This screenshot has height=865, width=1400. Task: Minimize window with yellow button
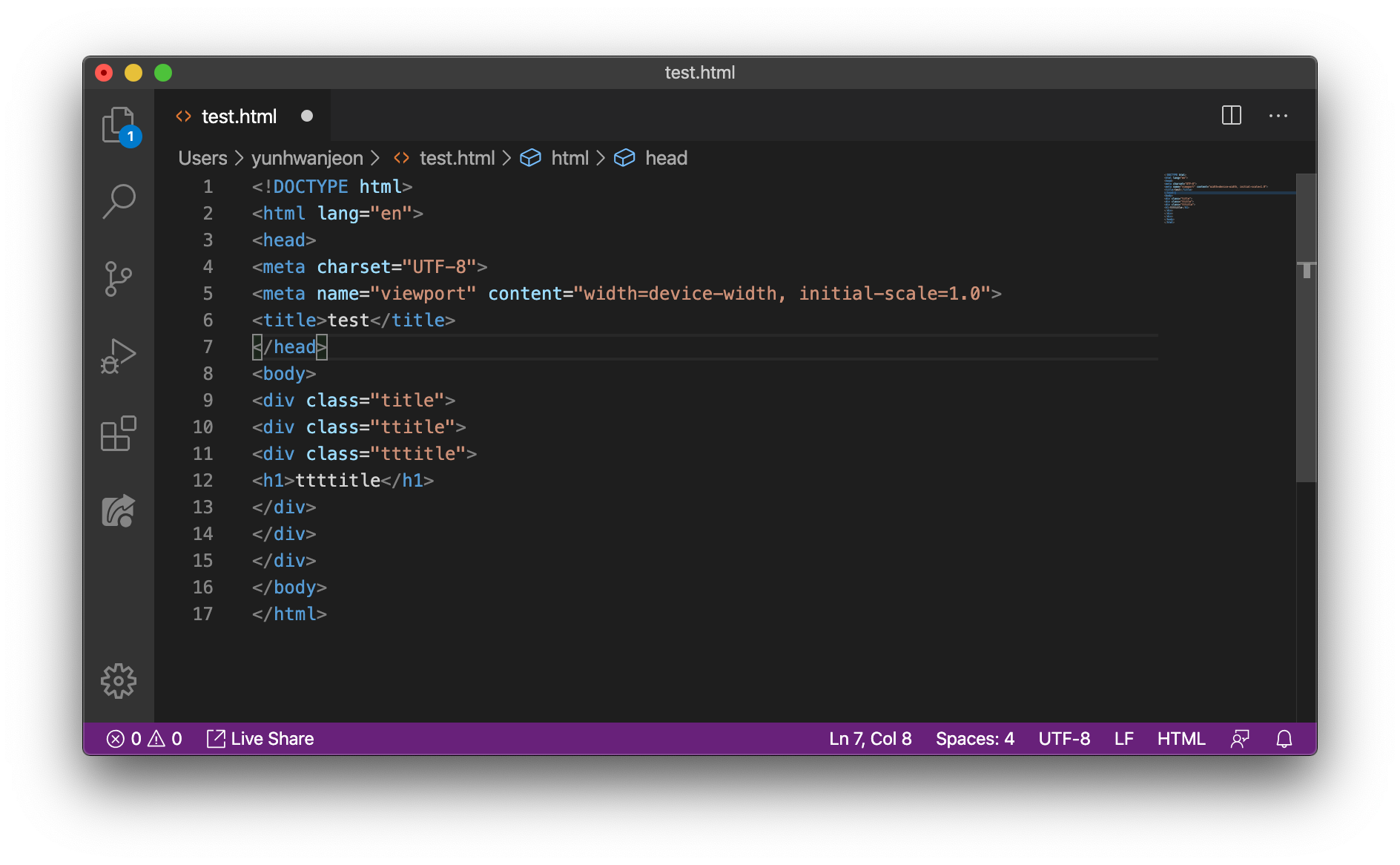(133, 73)
